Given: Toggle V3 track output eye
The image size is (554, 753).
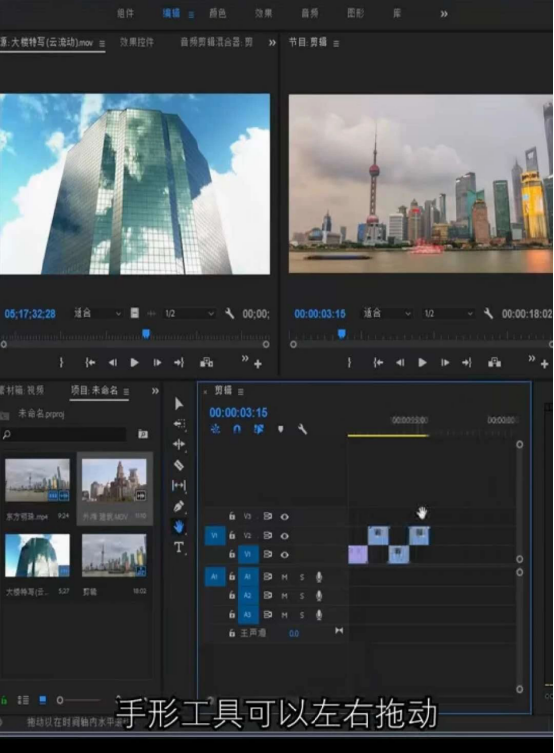Looking at the screenshot, I should coord(285,517).
